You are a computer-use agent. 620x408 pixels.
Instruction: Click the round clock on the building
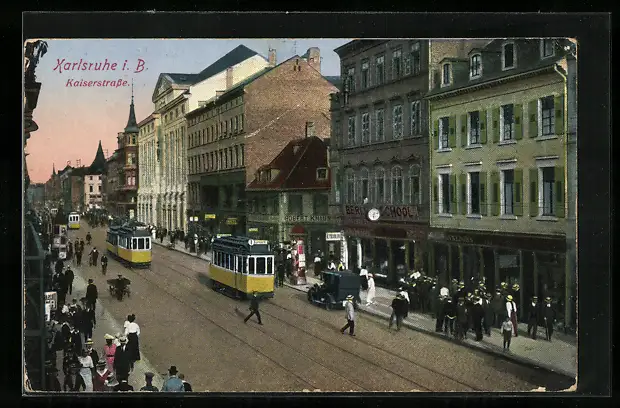373,214
